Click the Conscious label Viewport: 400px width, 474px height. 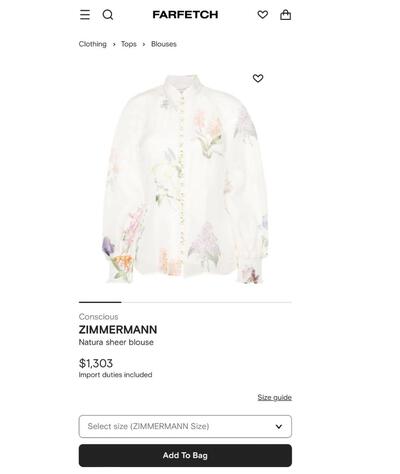pos(99,317)
